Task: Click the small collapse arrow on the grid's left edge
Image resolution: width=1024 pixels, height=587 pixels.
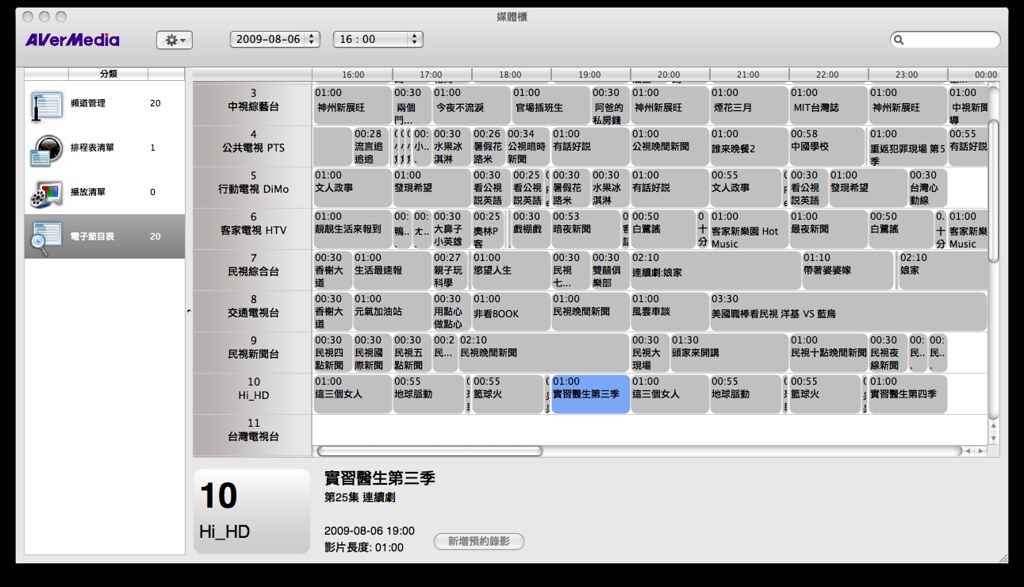Action: 189,311
